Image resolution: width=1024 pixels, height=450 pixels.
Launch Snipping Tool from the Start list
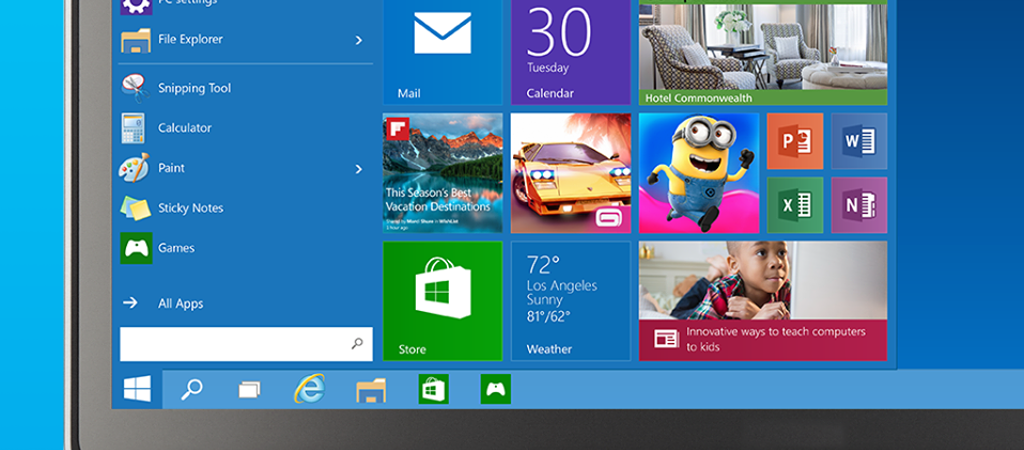pyautogui.click(x=245, y=88)
